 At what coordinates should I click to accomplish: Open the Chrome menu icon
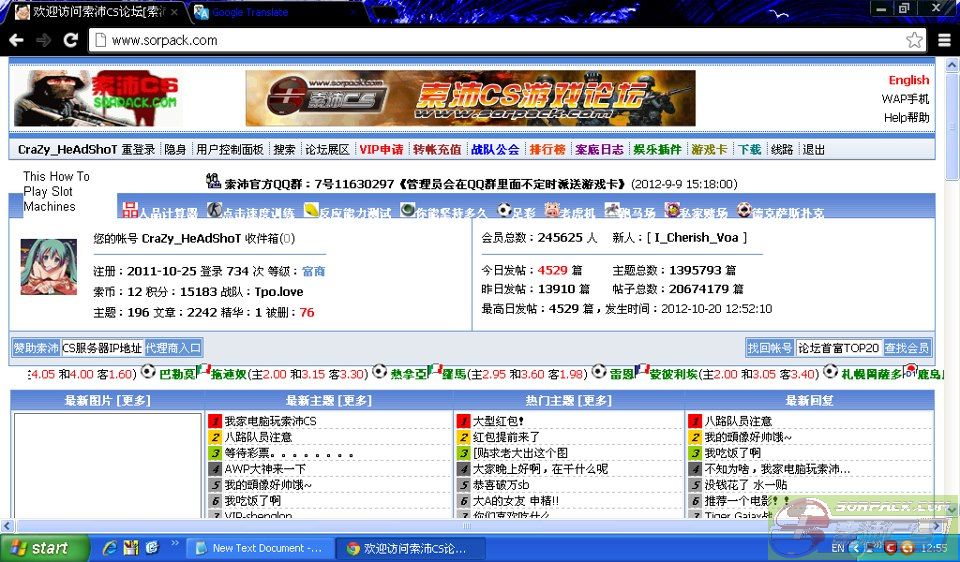coord(945,40)
